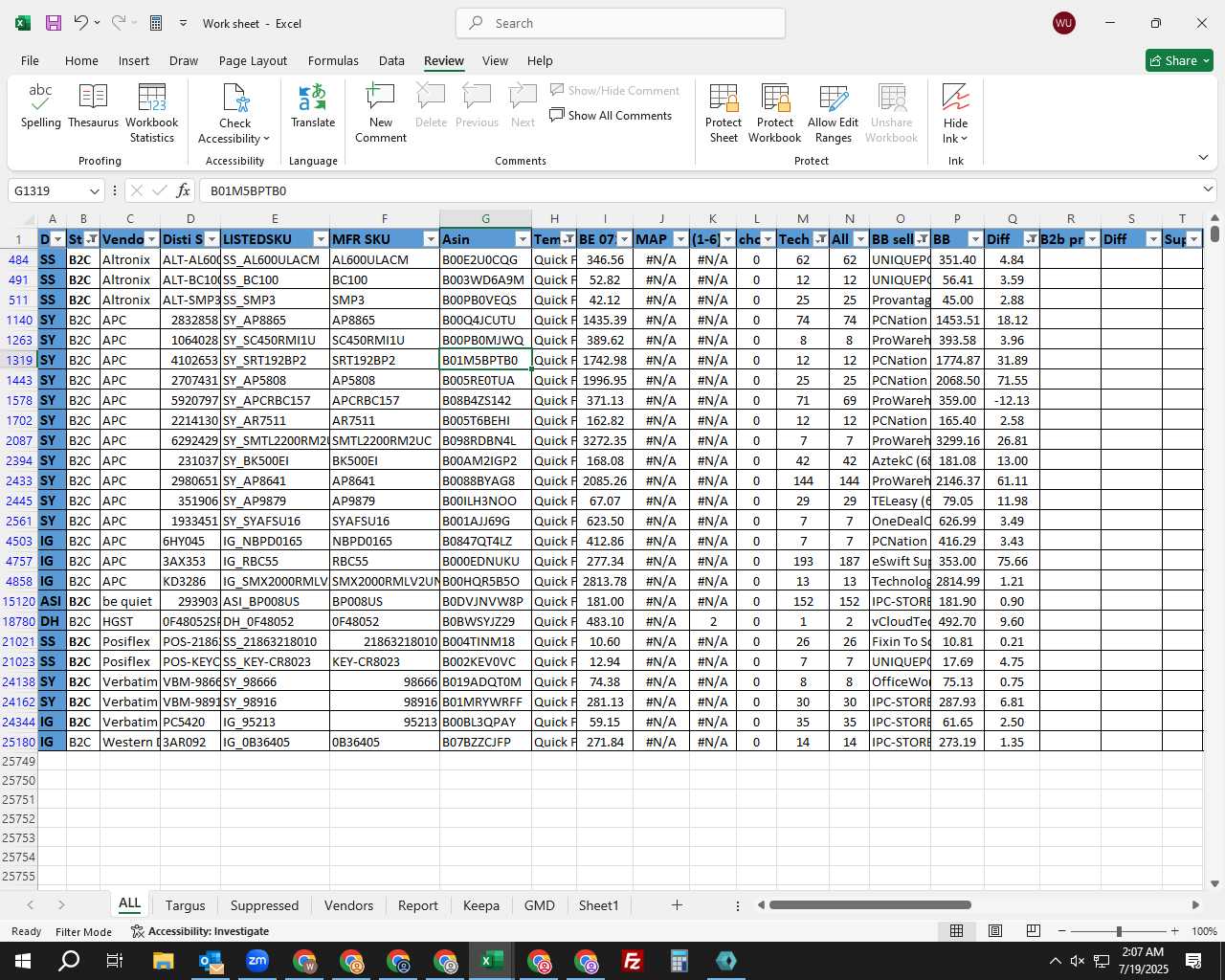Open File Explorer from taskbar

pyautogui.click(x=163, y=961)
